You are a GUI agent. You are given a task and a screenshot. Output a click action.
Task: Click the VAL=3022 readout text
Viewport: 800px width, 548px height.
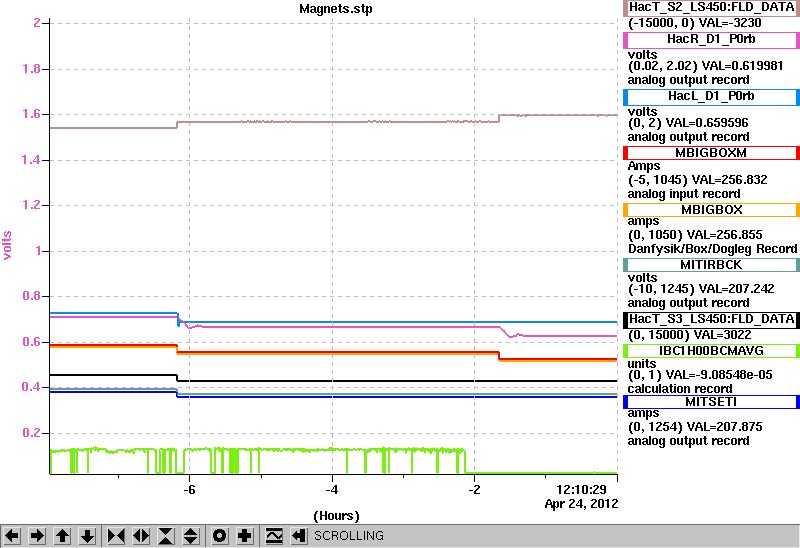pos(721,335)
